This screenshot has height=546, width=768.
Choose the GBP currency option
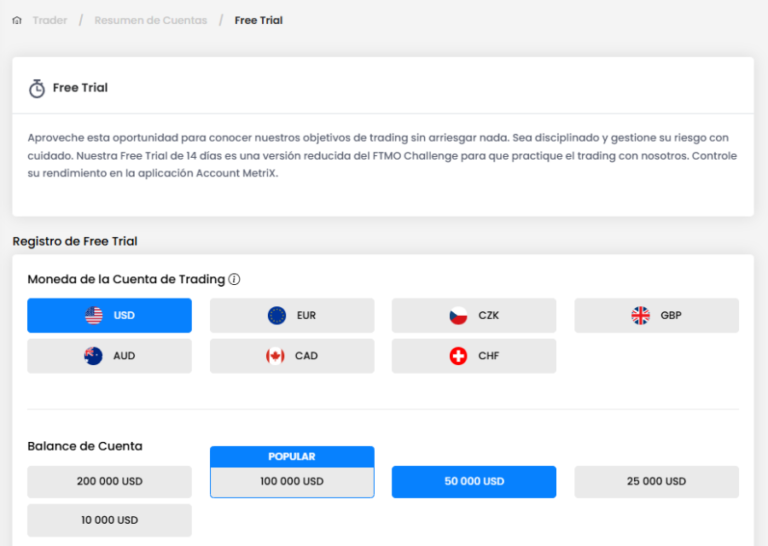point(656,316)
